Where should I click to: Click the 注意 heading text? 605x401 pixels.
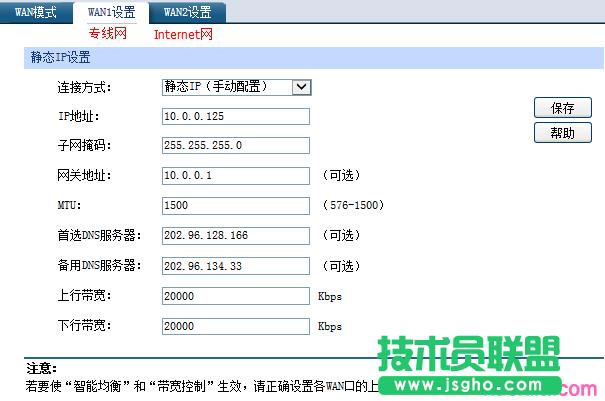pyautogui.click(x=41, y=369)
